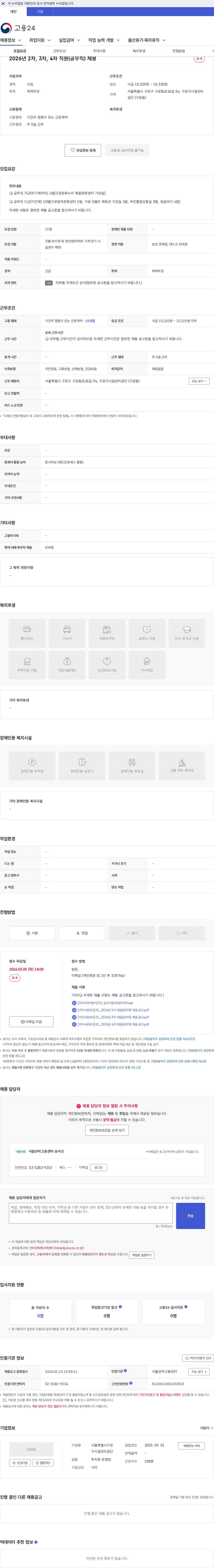
Task: Open the 직업 능력 개발 menu dropdown
Action: (104, 40)
